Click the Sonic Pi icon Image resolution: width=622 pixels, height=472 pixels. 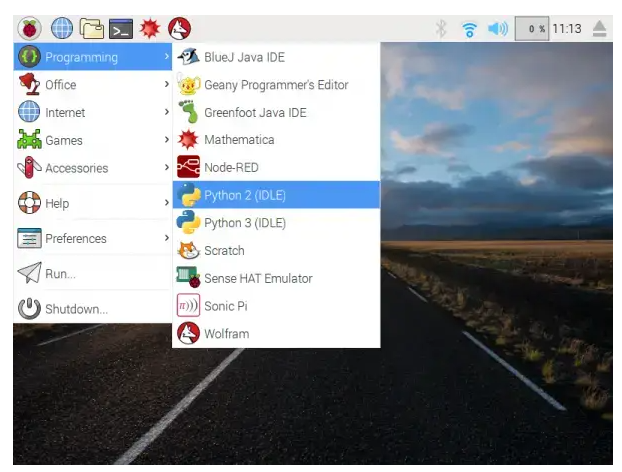[x=188, y=305]
